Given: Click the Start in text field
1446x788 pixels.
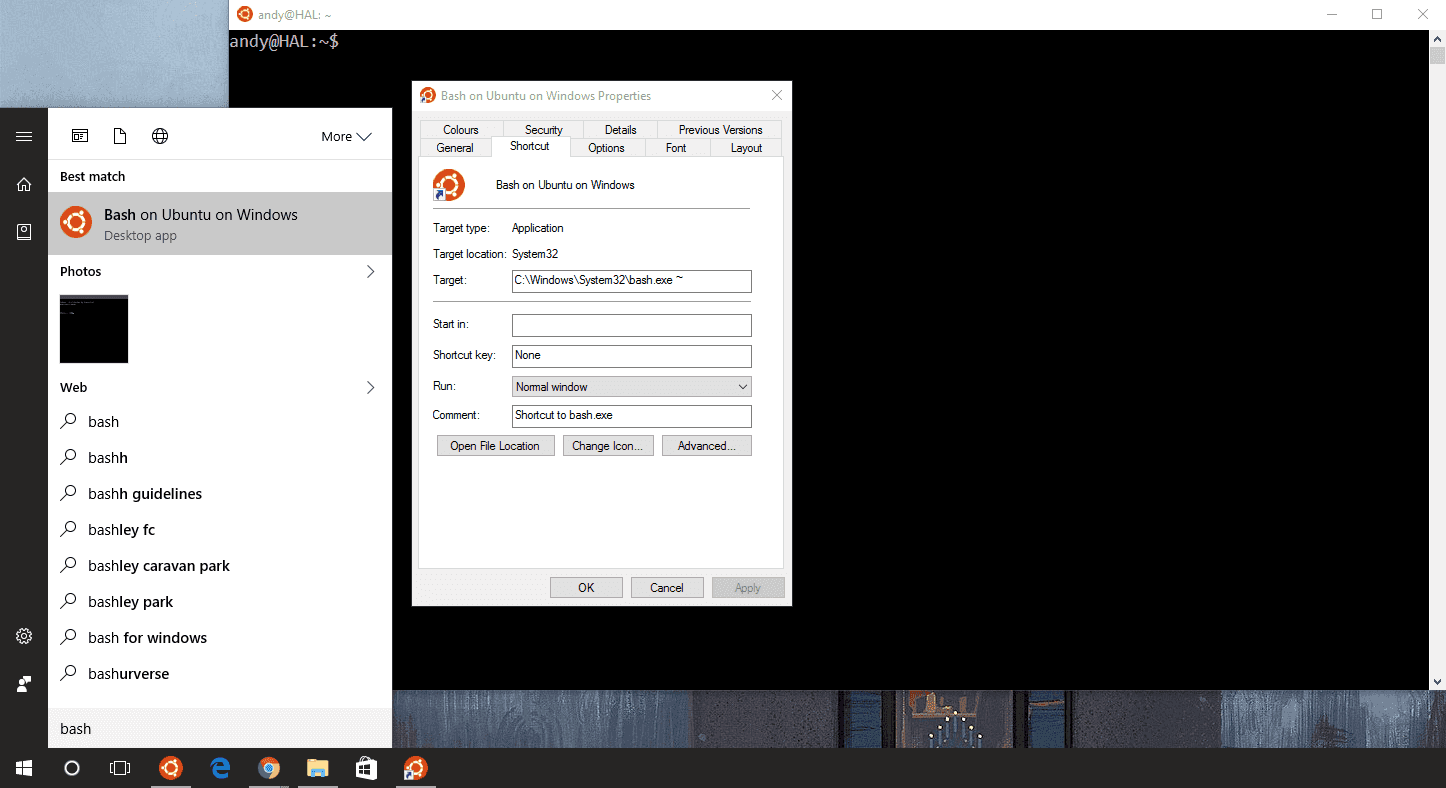Looking at the screenshot, I should pyautogui.click(x=631, y=325).
